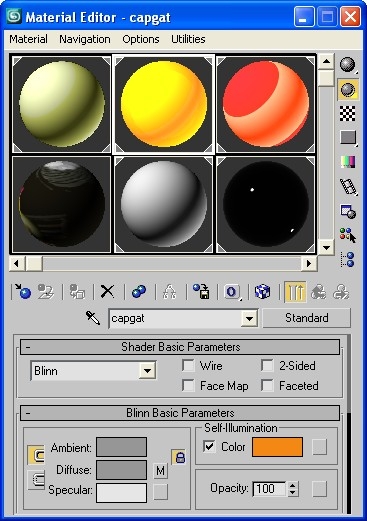Open the Material menu

[28, 39]
